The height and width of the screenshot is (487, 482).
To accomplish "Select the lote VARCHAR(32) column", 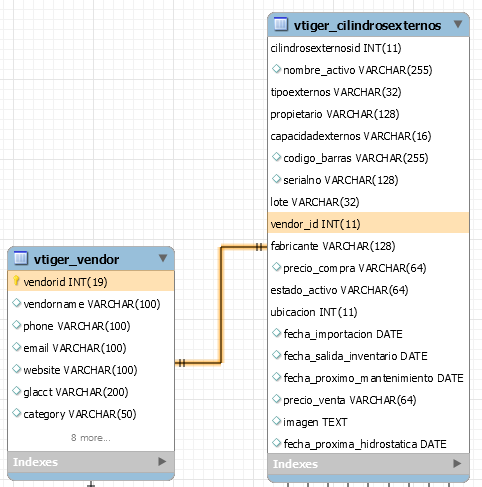I will (368, 202).
